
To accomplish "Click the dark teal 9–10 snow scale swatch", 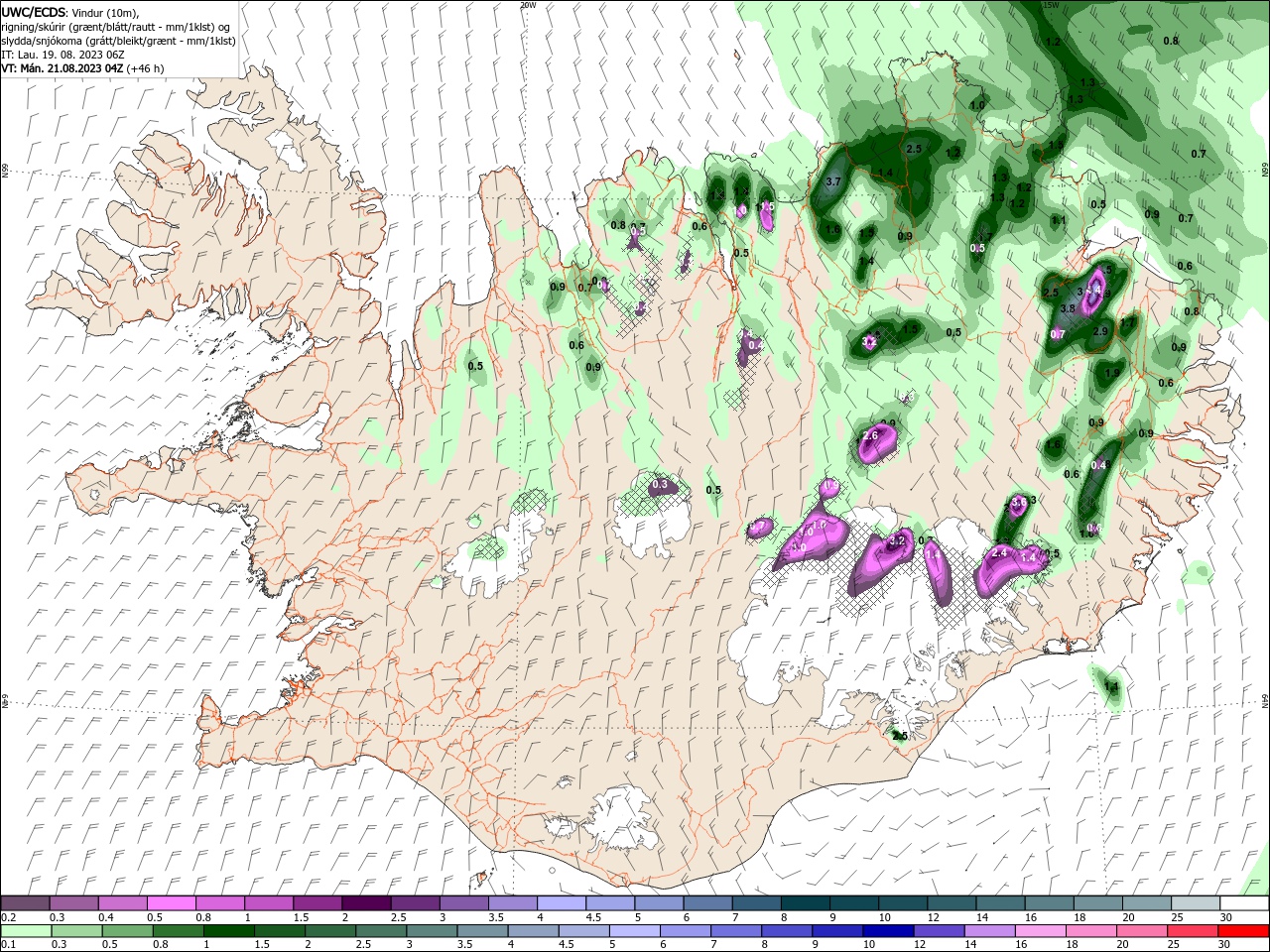I will click(854, 903).
